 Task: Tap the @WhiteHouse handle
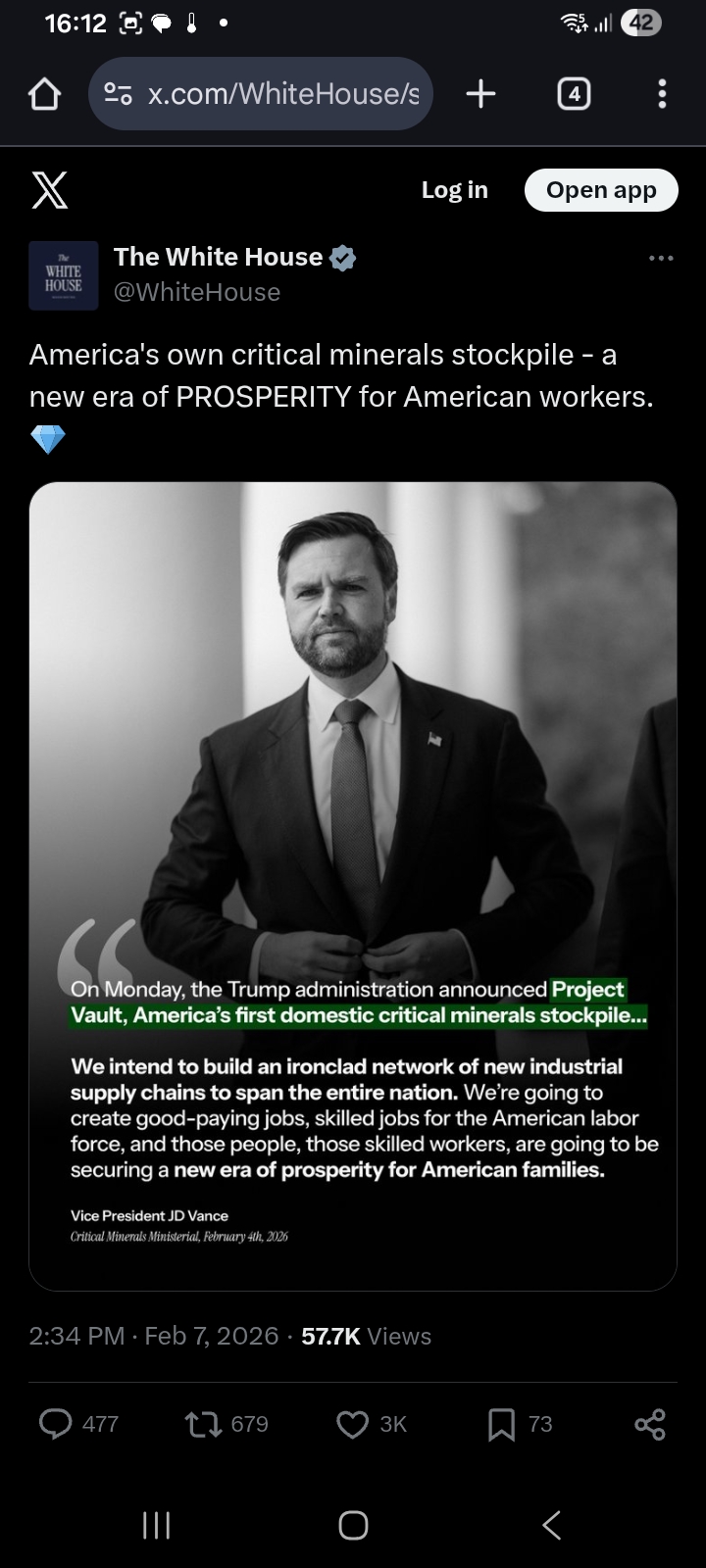[x=197, y=292]
